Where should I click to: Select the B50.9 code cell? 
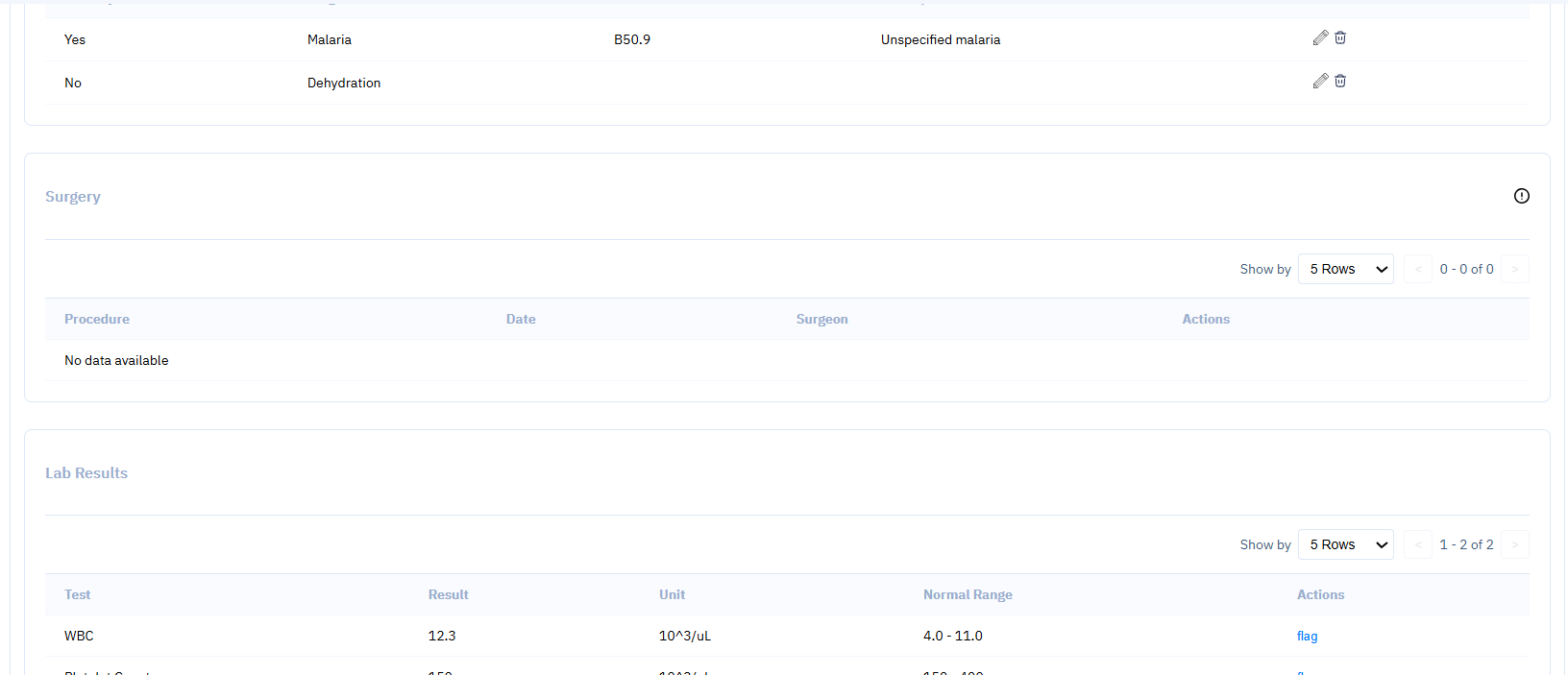632,39
